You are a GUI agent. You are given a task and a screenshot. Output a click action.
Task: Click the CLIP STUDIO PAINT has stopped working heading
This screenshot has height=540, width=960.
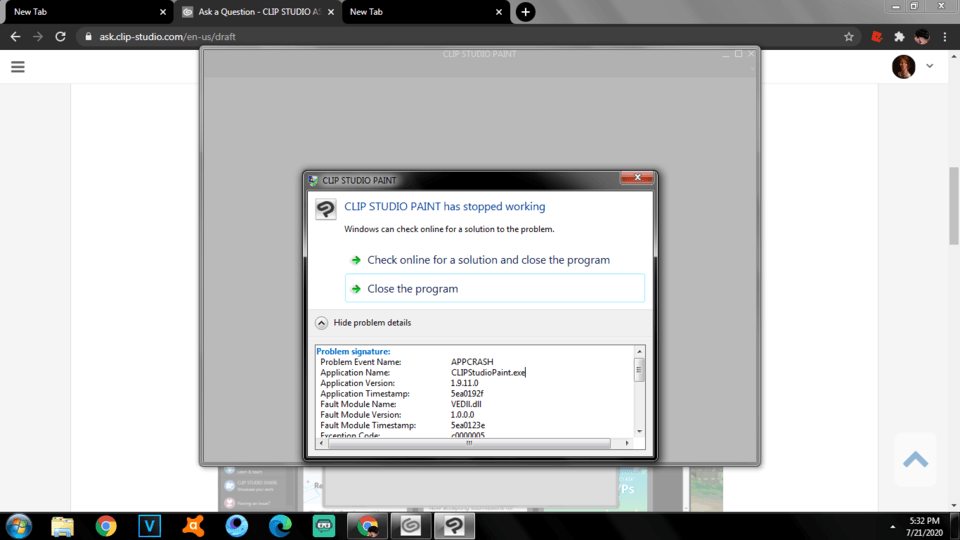click(x=444, y=206)
